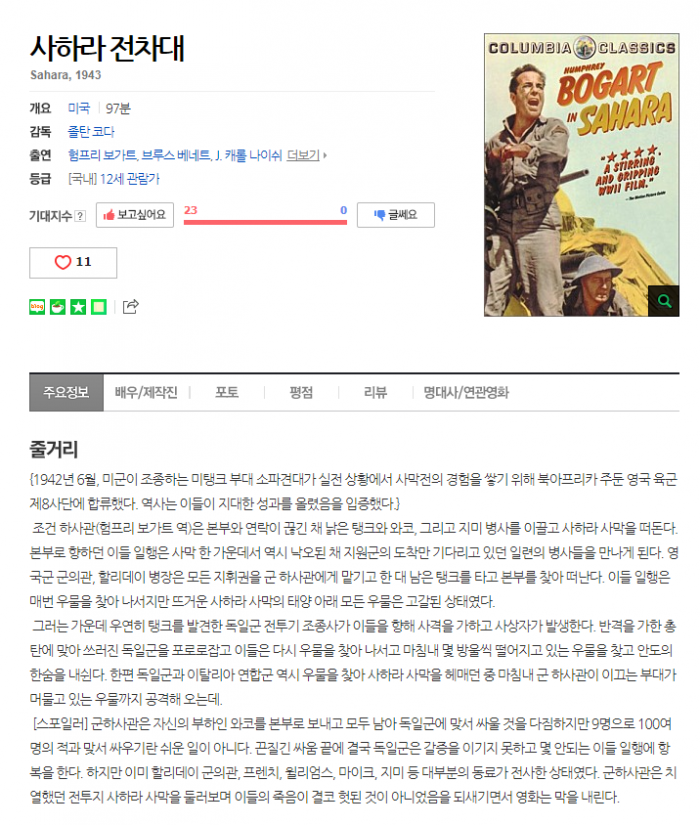Open actor 험프리 보가트 link
This screenshot has width=700, height=825.
(x=102, y=155)
